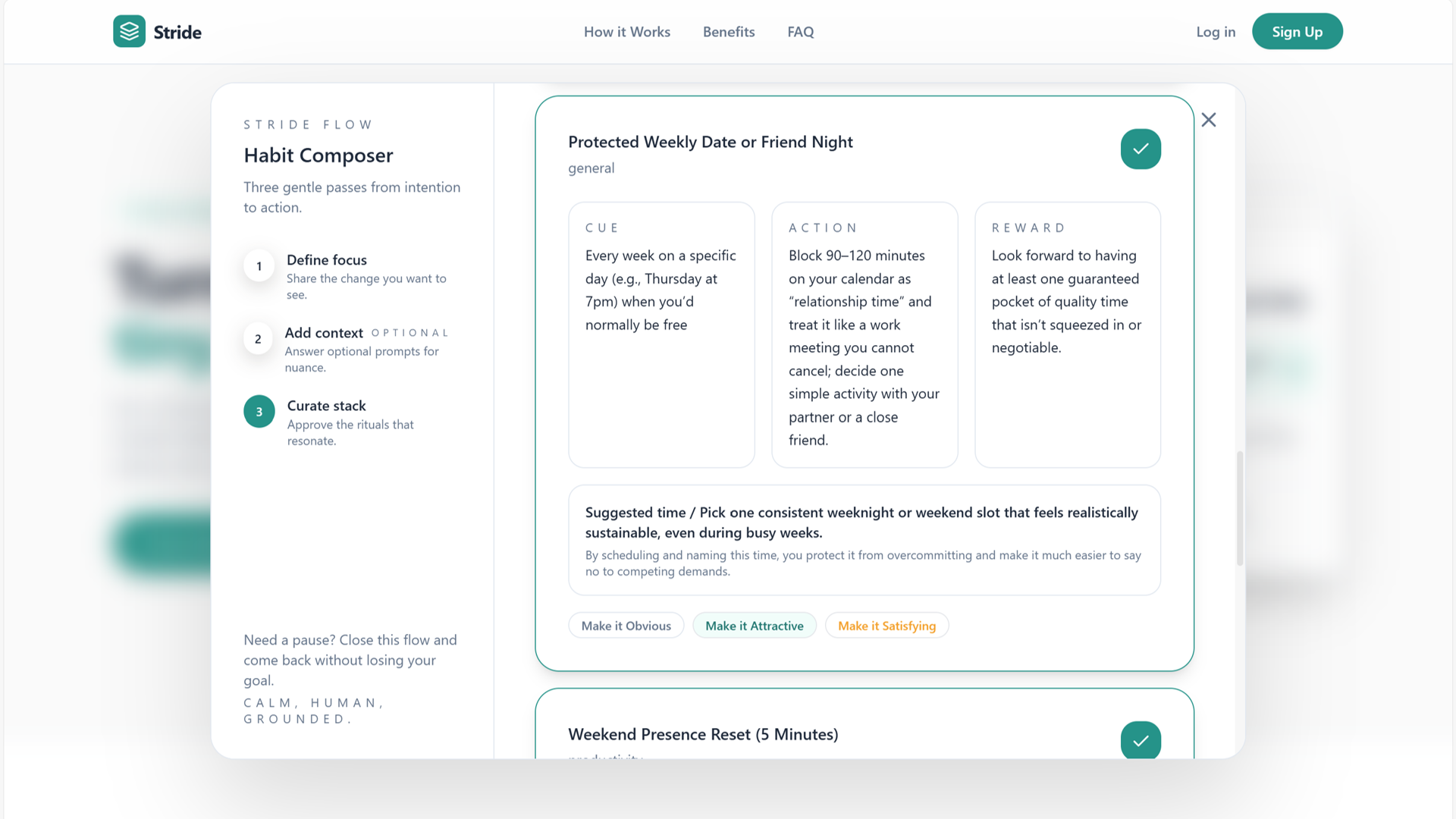This screenshot has height=819, width=1456.
Task: Open the How it Works menu item
Action: [626, 32]
